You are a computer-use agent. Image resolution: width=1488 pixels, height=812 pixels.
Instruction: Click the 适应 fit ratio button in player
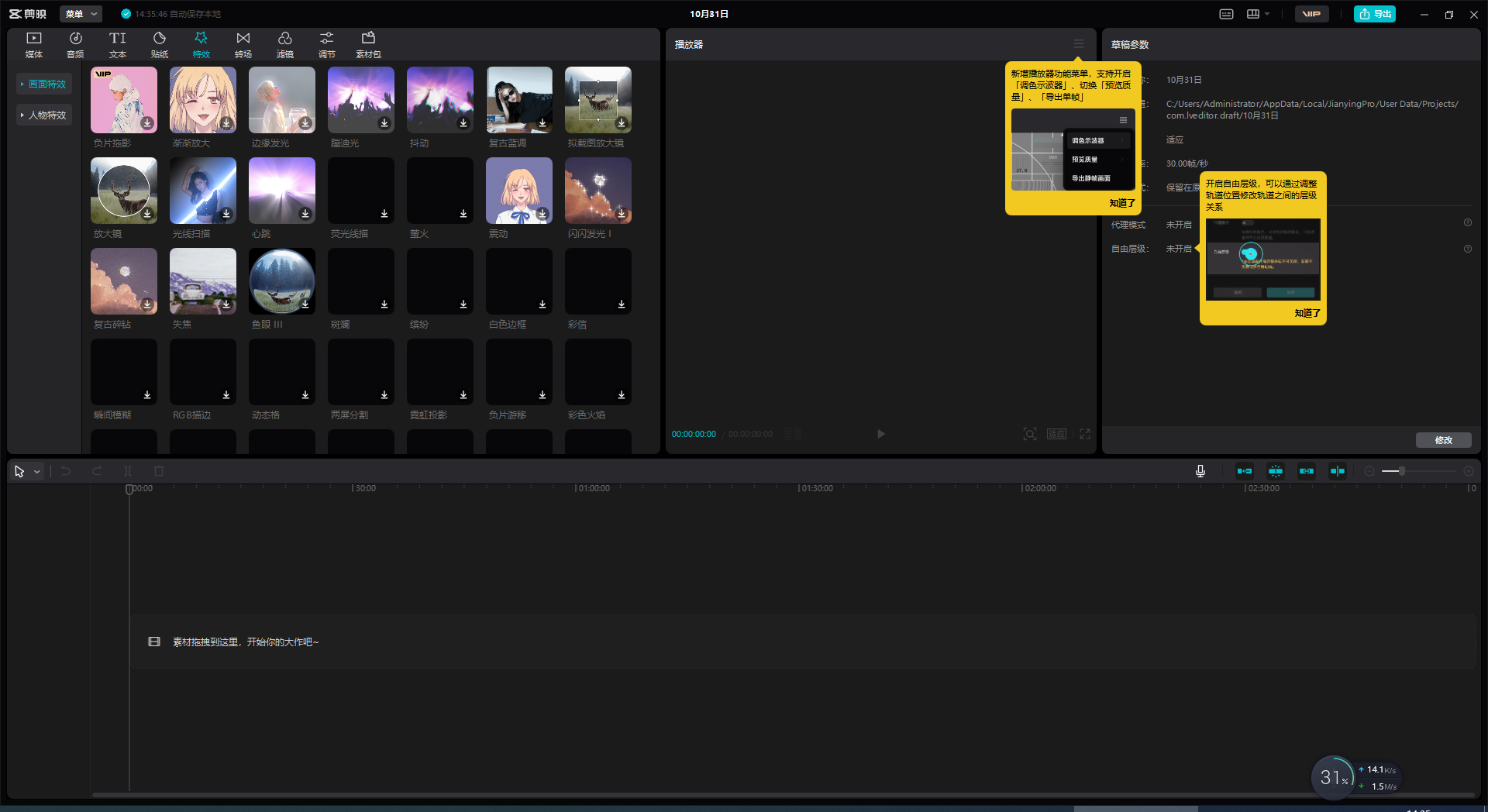(x=1057, y=434)
